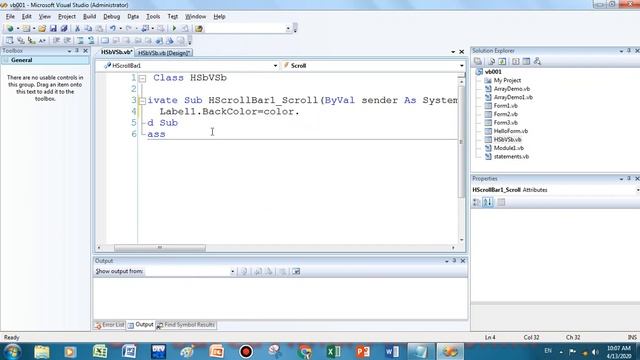Open the Scroll method name dropdown

(x=462, y=66)
